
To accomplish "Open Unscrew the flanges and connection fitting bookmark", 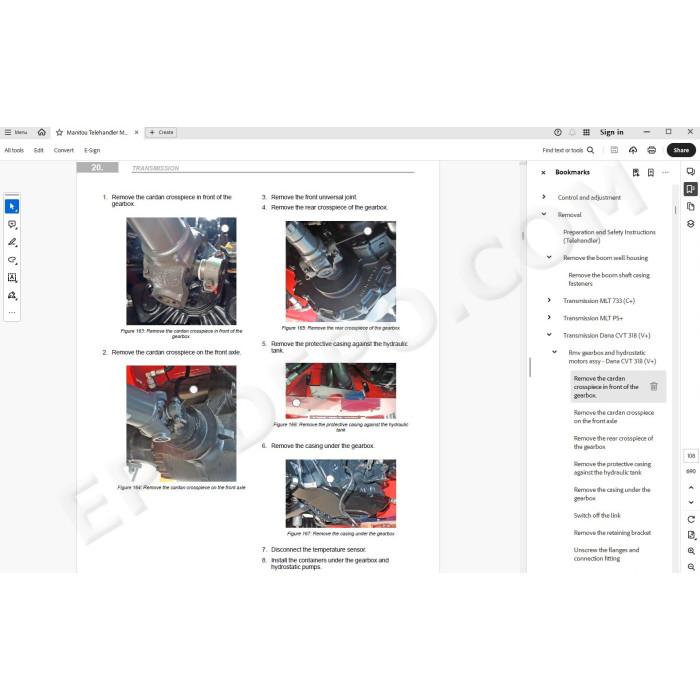I will (x=606, y=554).
